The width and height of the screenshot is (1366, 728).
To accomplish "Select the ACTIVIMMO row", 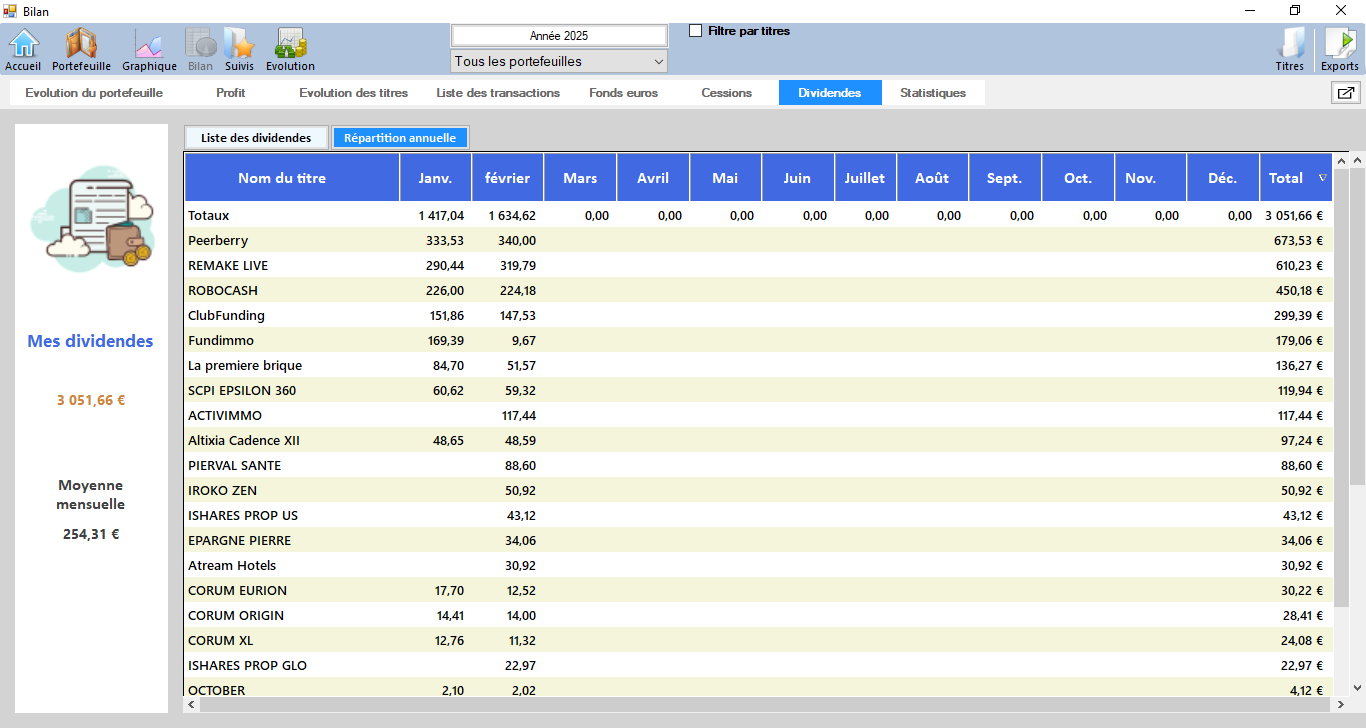I will [758, 415].
